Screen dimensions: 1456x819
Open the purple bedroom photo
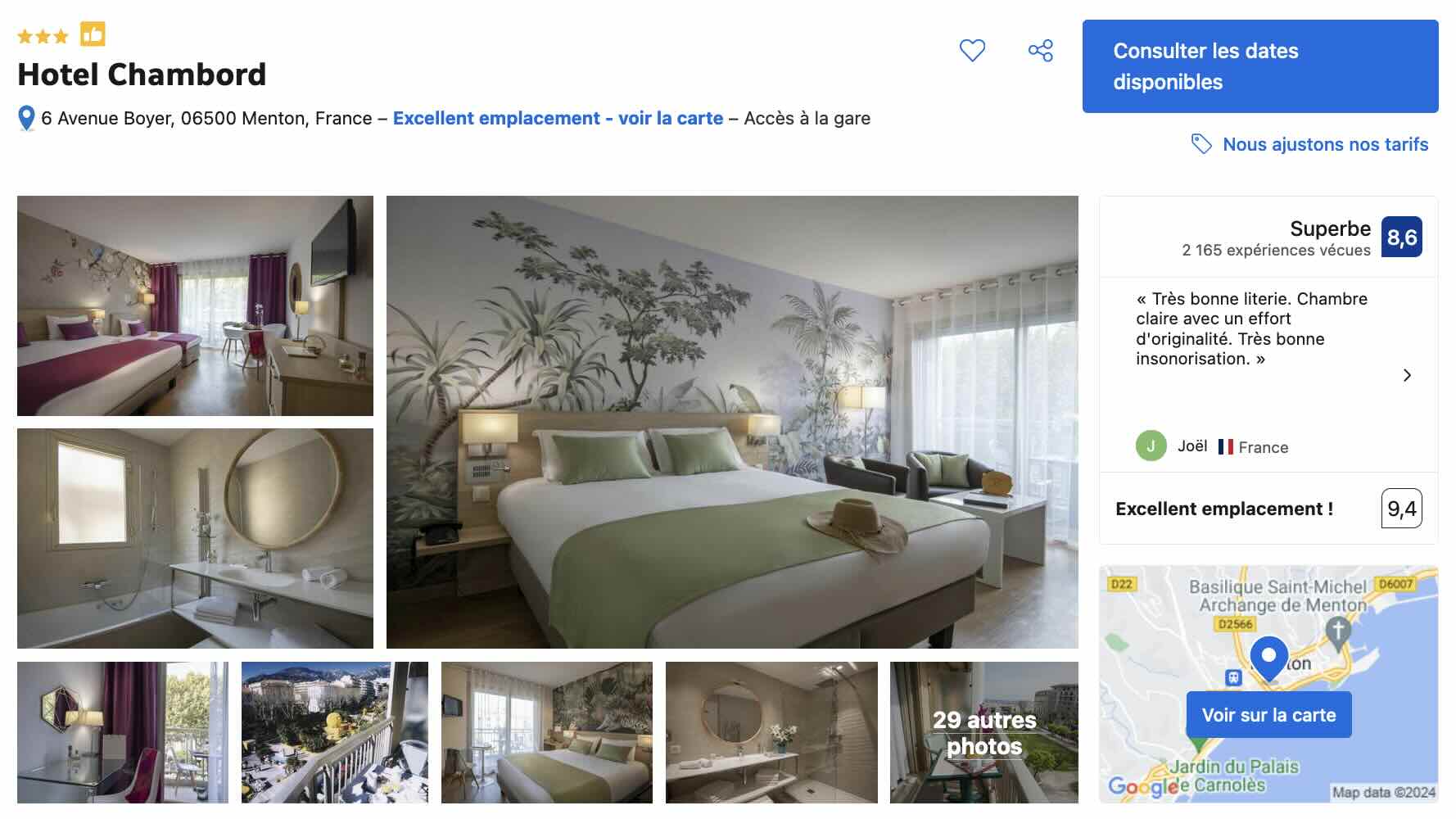[x=195, y=305]
